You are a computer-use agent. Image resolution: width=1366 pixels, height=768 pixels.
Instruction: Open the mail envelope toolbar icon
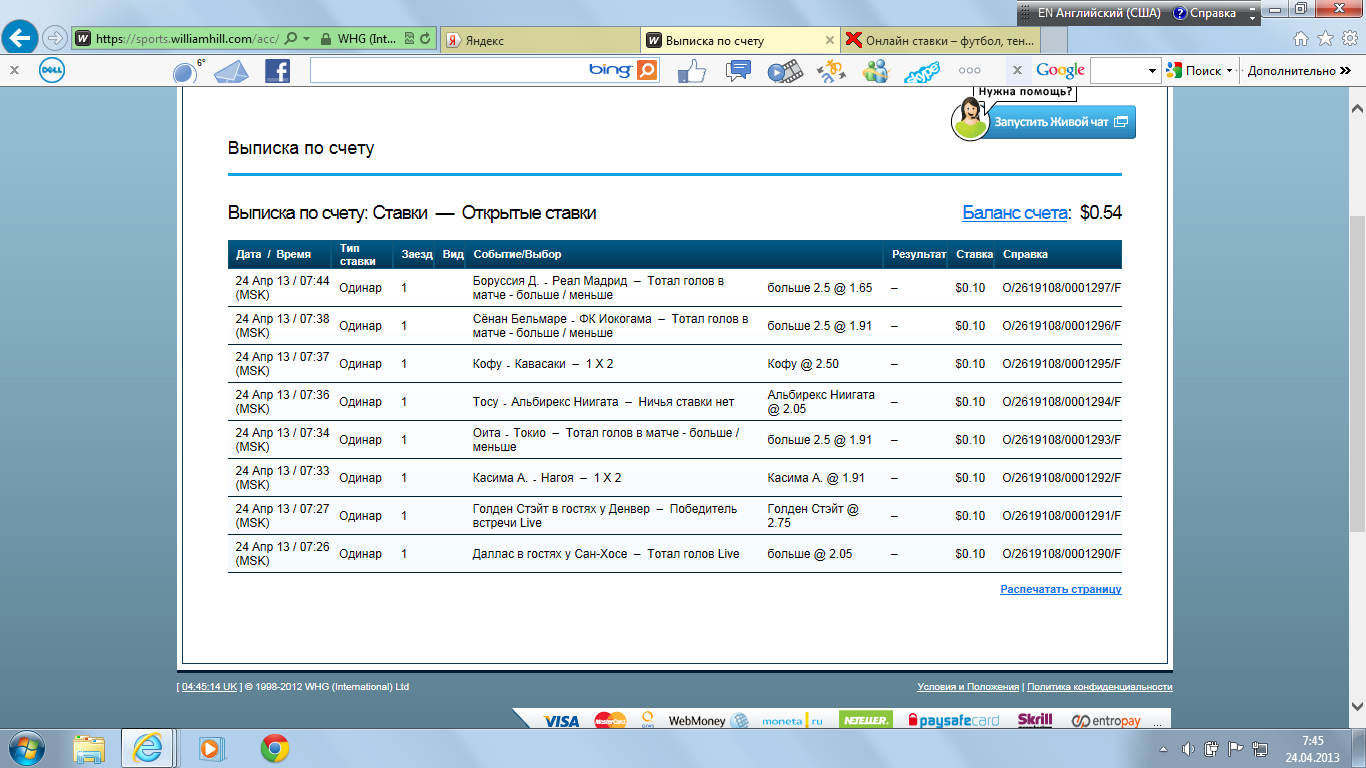230,71
